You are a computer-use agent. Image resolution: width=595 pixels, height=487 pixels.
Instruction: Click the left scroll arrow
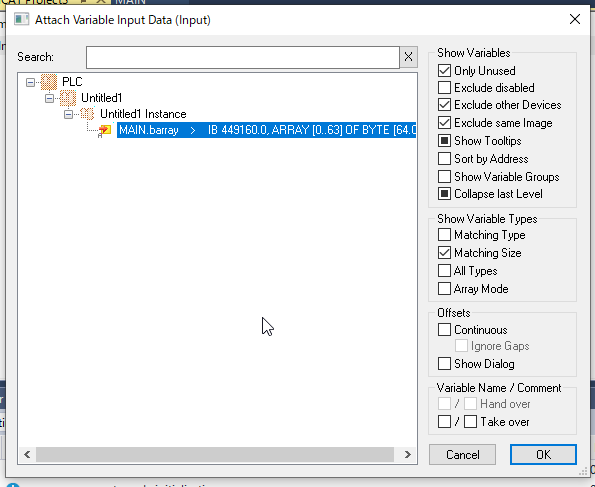click(x=27, y=454)
